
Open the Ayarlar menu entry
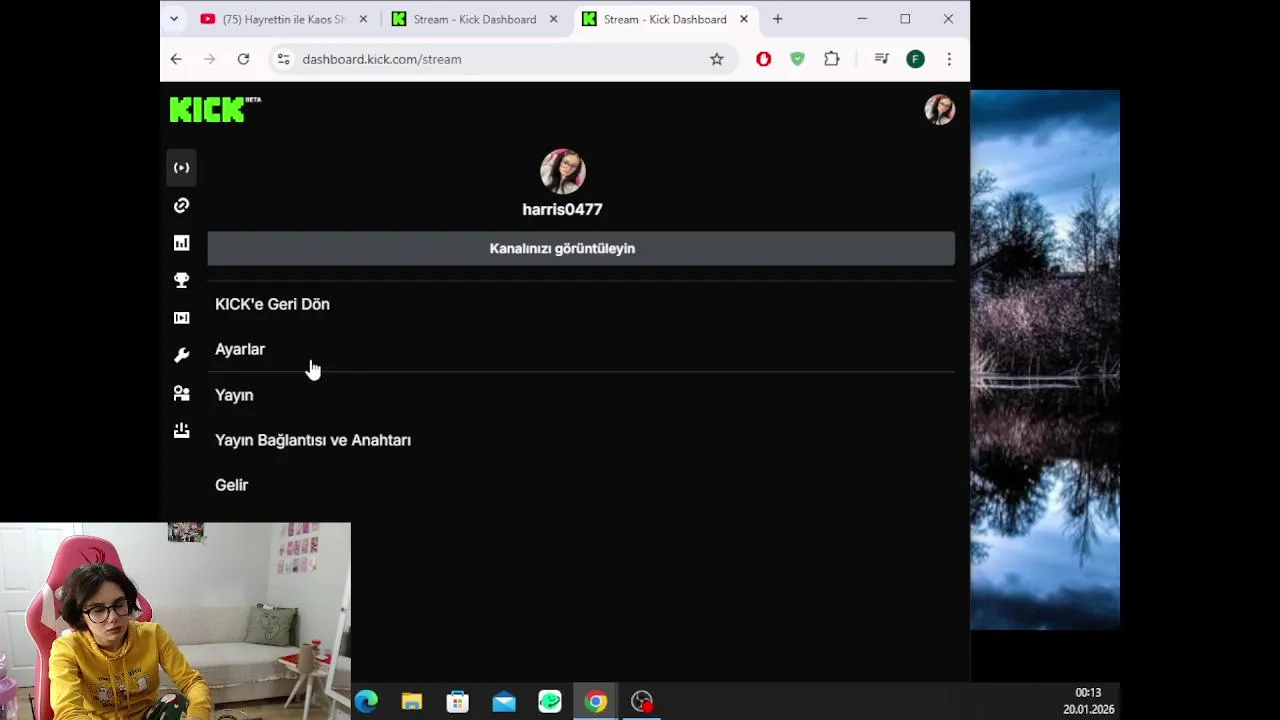tap(240, 349)
